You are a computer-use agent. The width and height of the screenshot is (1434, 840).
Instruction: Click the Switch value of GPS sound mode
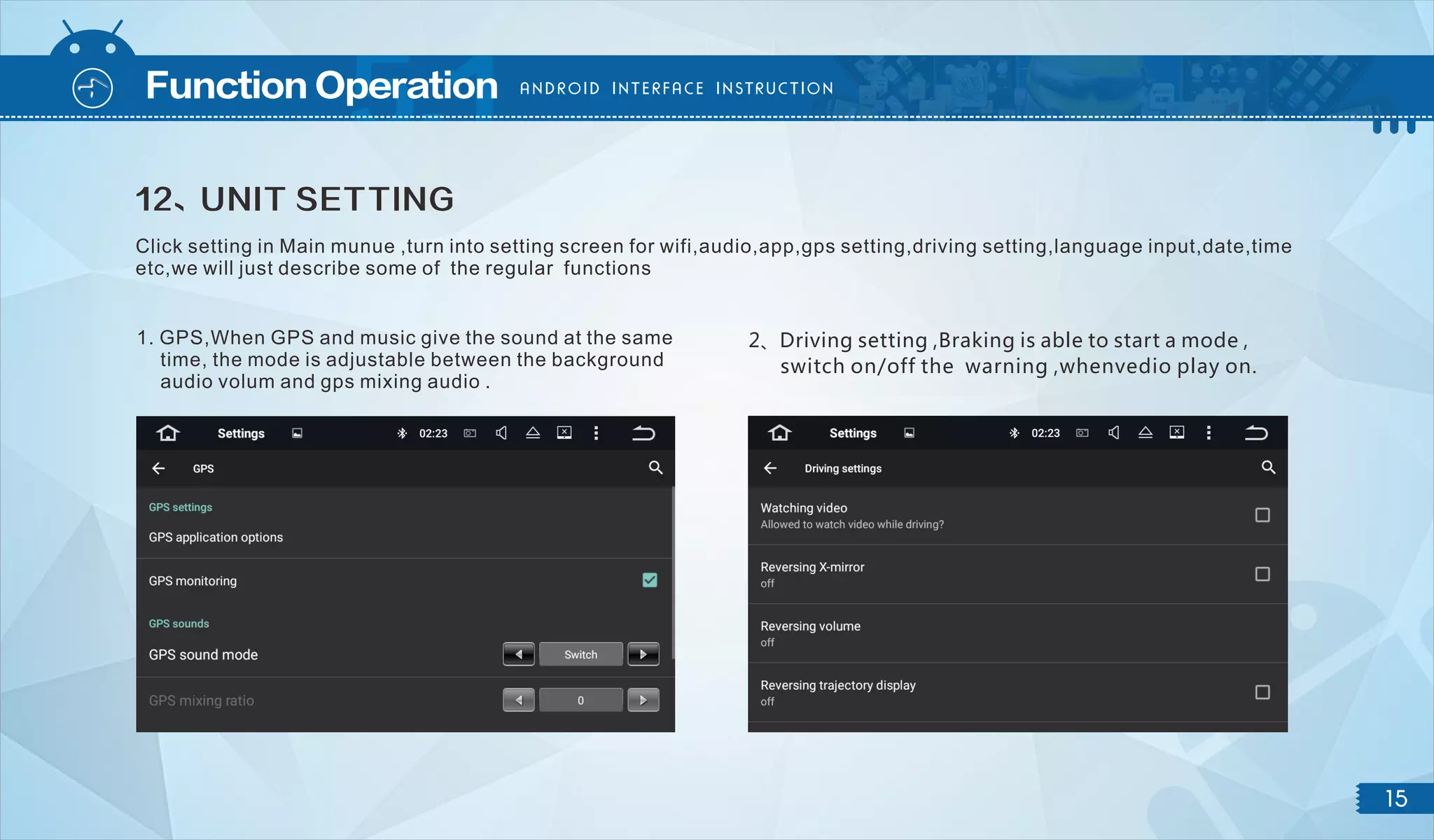pyautogui.click(x=581, y=654)
